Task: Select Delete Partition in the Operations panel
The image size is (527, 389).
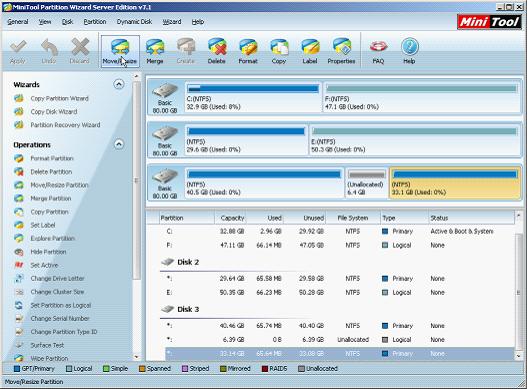Action: [51, 172]
